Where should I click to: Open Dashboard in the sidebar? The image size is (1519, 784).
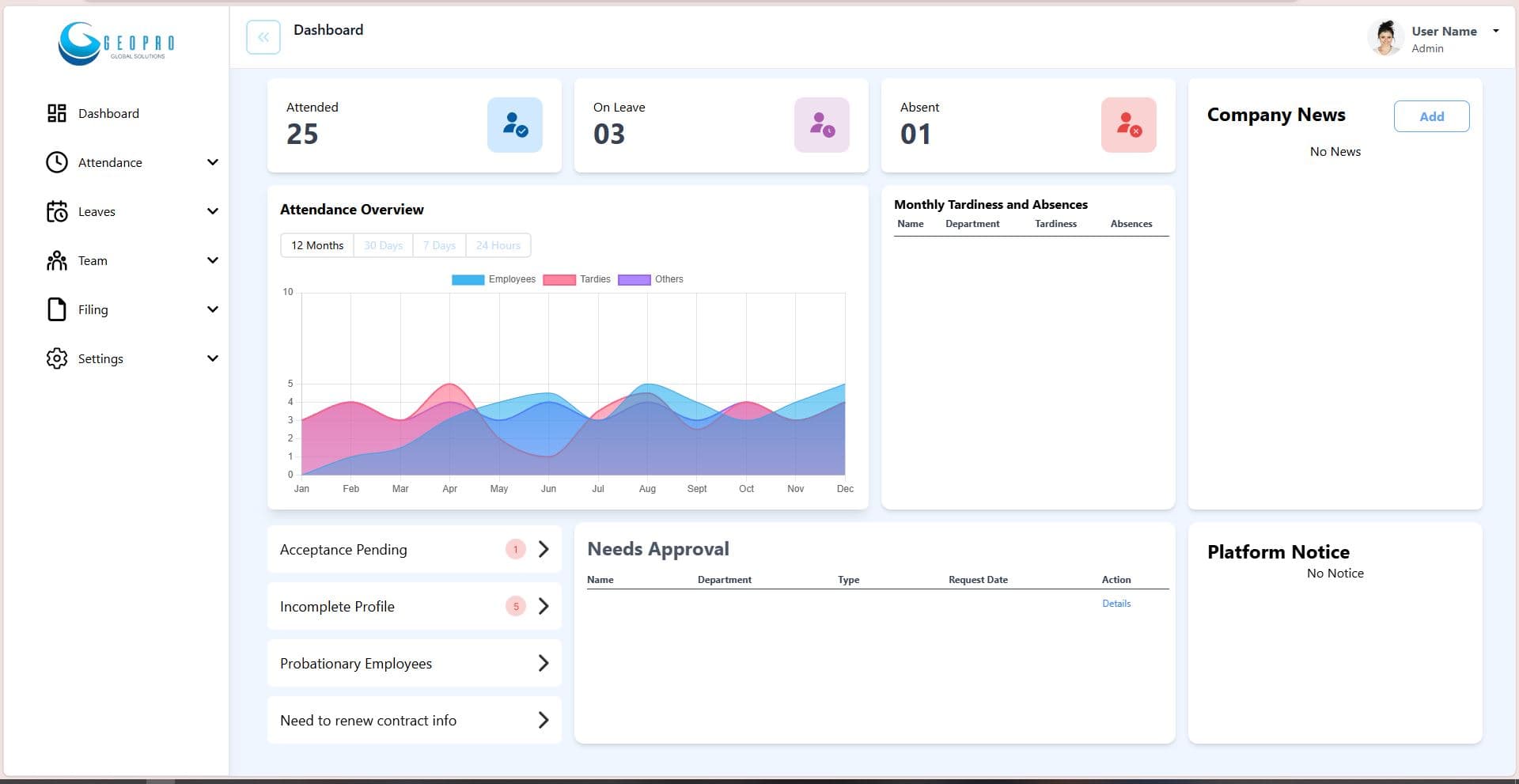pos(108,113)
